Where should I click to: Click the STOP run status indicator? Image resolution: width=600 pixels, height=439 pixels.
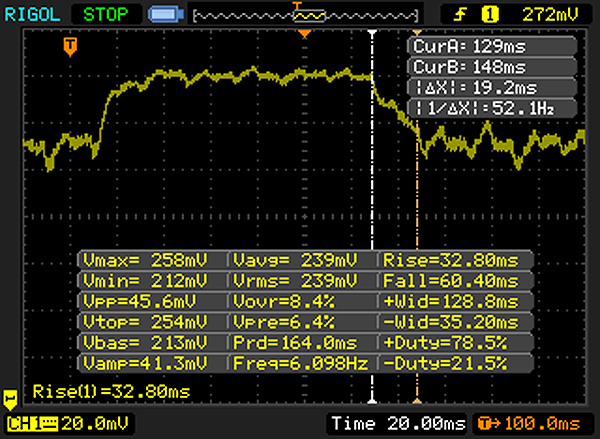[106, 15]
